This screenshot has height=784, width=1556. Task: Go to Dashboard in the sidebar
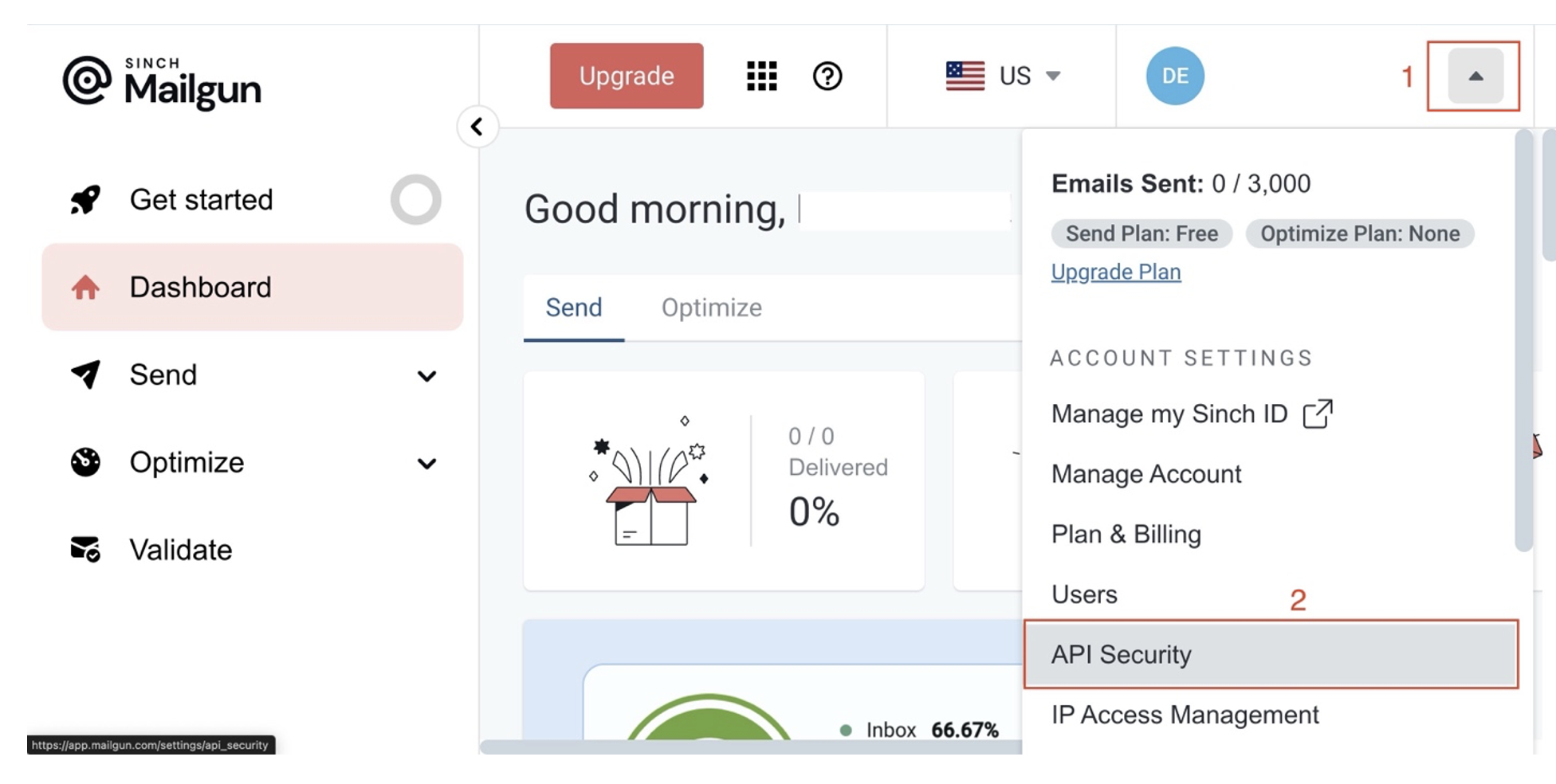point(252,287)
